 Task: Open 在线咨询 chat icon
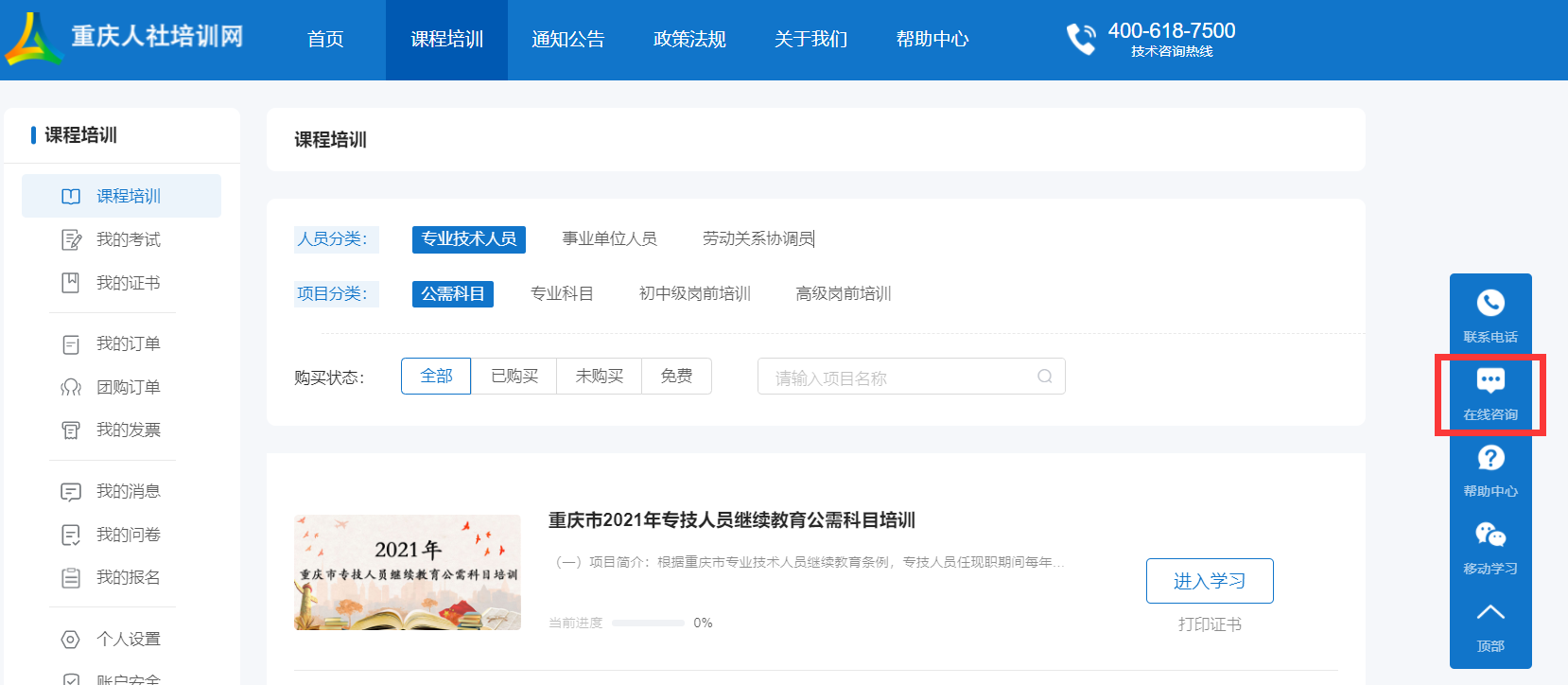click(x=1490, y=381)
